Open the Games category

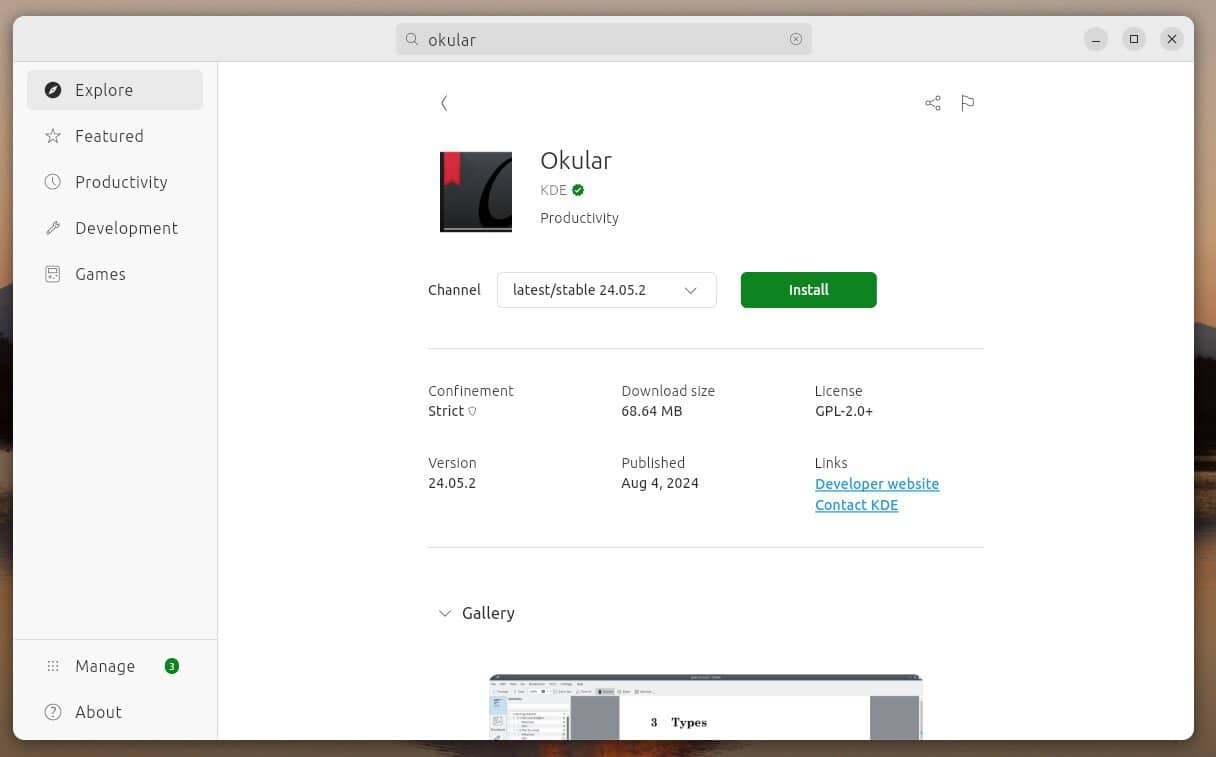100,274
